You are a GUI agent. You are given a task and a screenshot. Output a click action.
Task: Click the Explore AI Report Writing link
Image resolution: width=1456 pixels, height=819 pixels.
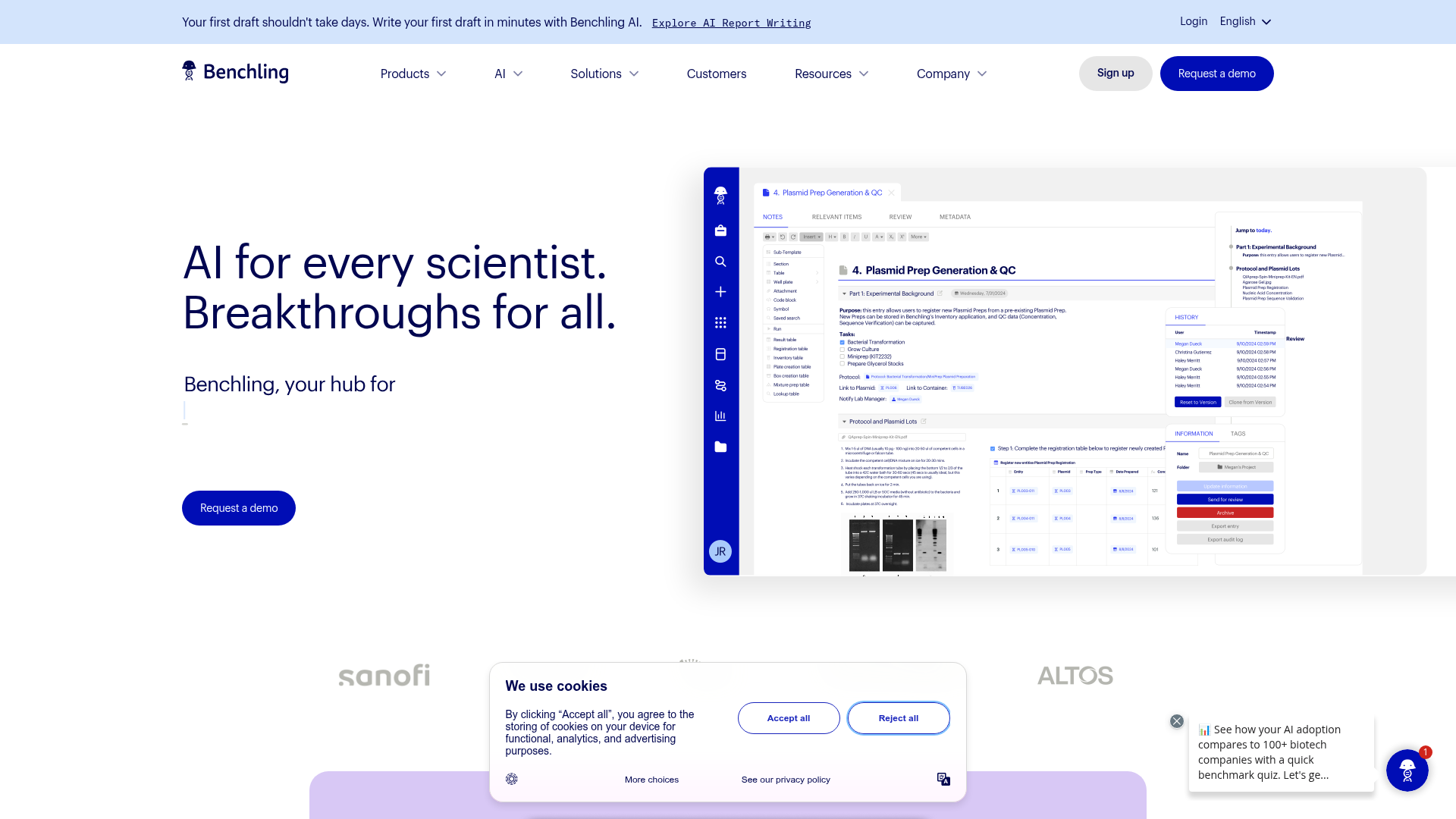coord(730,23)
